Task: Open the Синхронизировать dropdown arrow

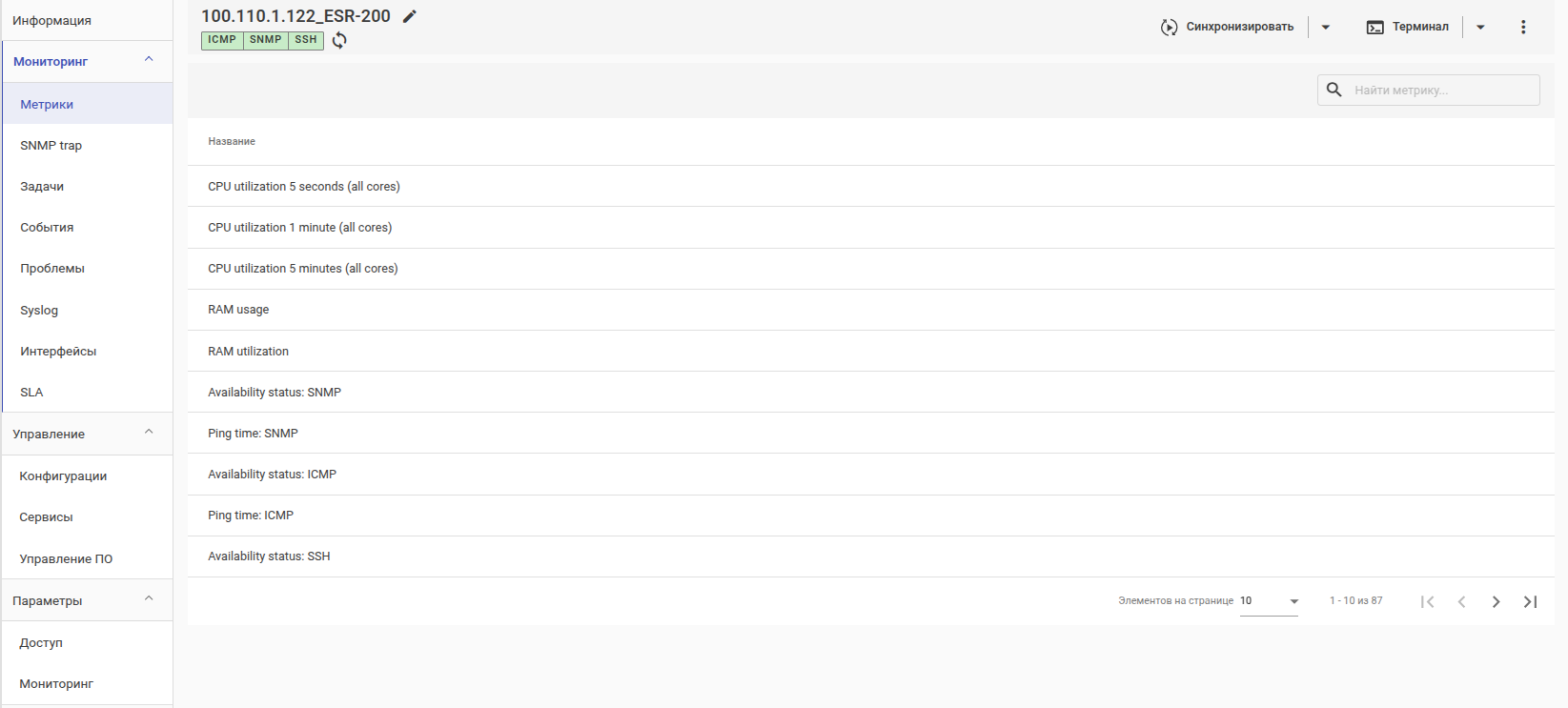Action: (1326, 28)
